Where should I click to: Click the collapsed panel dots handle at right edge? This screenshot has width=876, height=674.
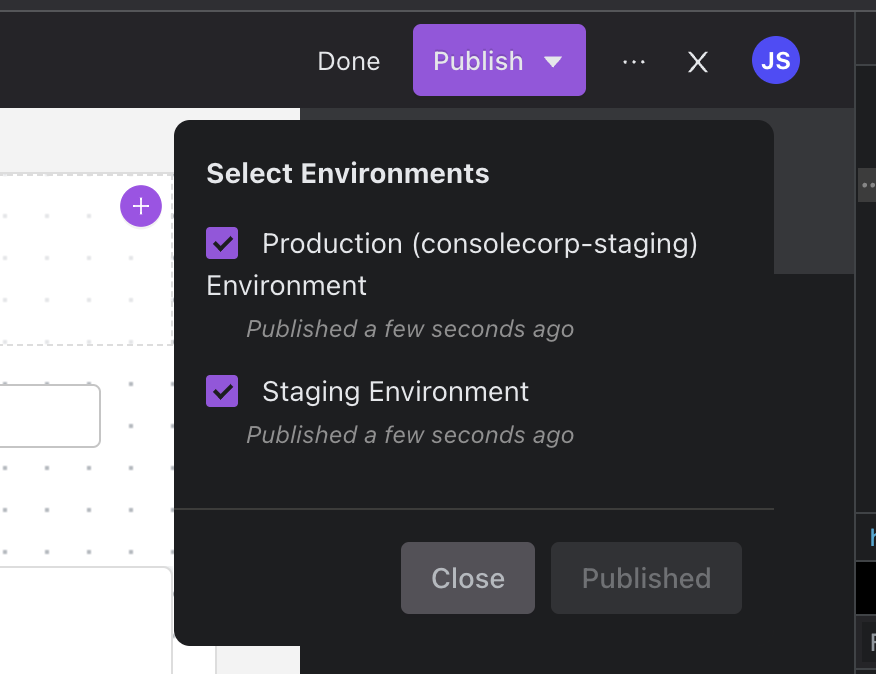click(x=867, y=185)
